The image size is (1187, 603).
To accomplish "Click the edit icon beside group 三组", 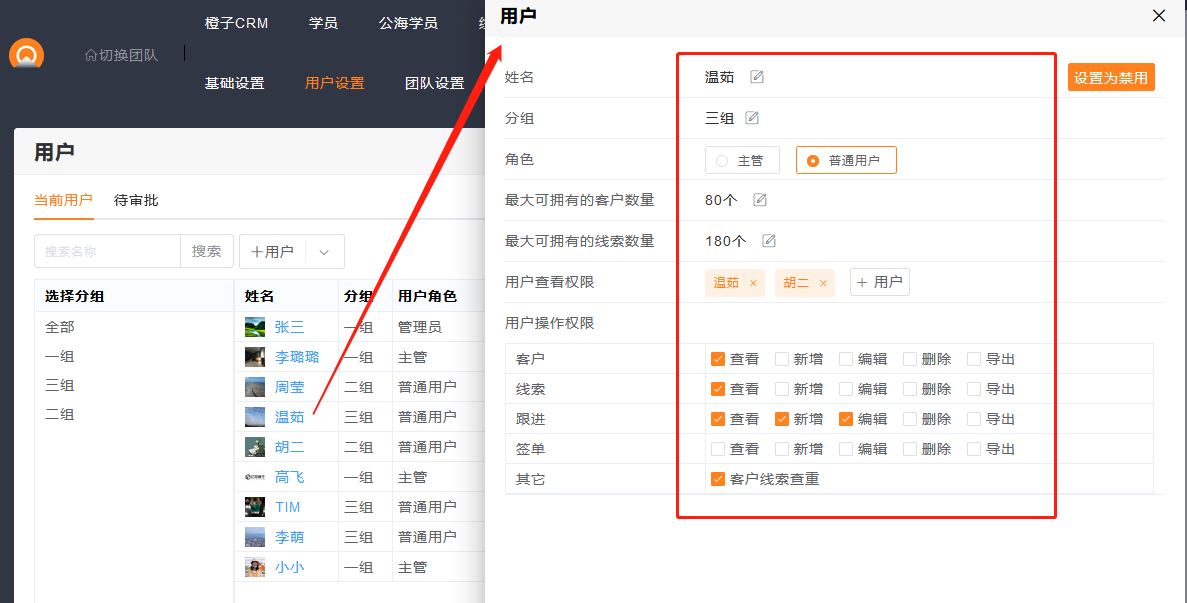I will (752, 118).
